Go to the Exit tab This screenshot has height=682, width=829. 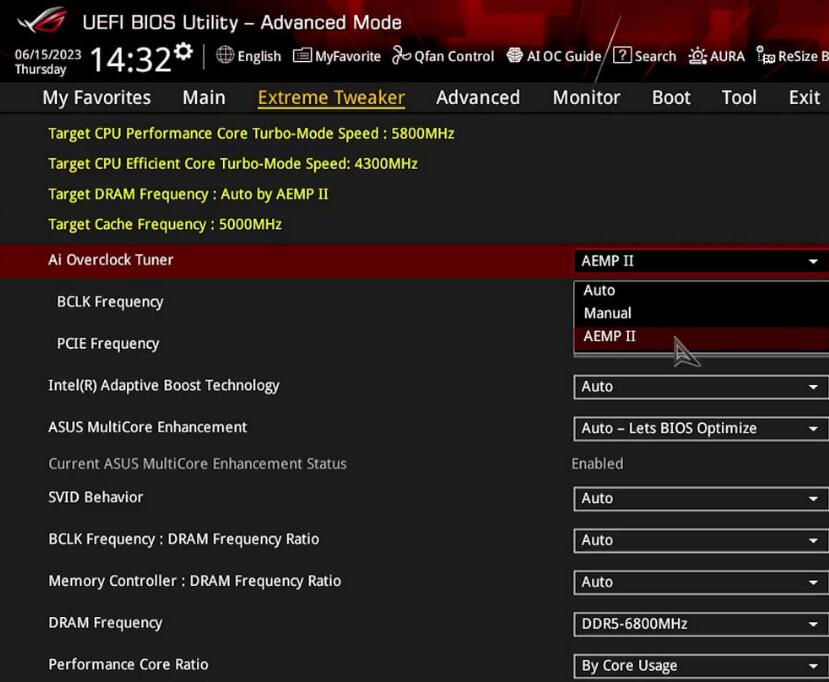[805, 98]
